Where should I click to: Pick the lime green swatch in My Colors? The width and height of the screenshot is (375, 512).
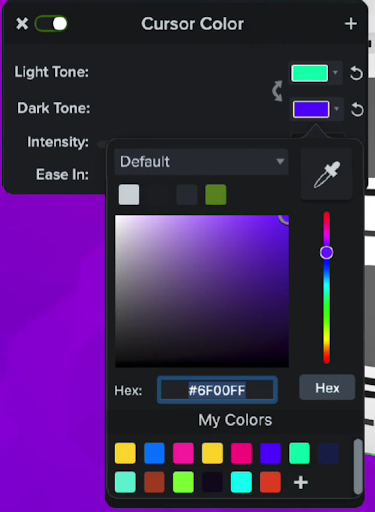pyautogui.click(x=183, y=482)
